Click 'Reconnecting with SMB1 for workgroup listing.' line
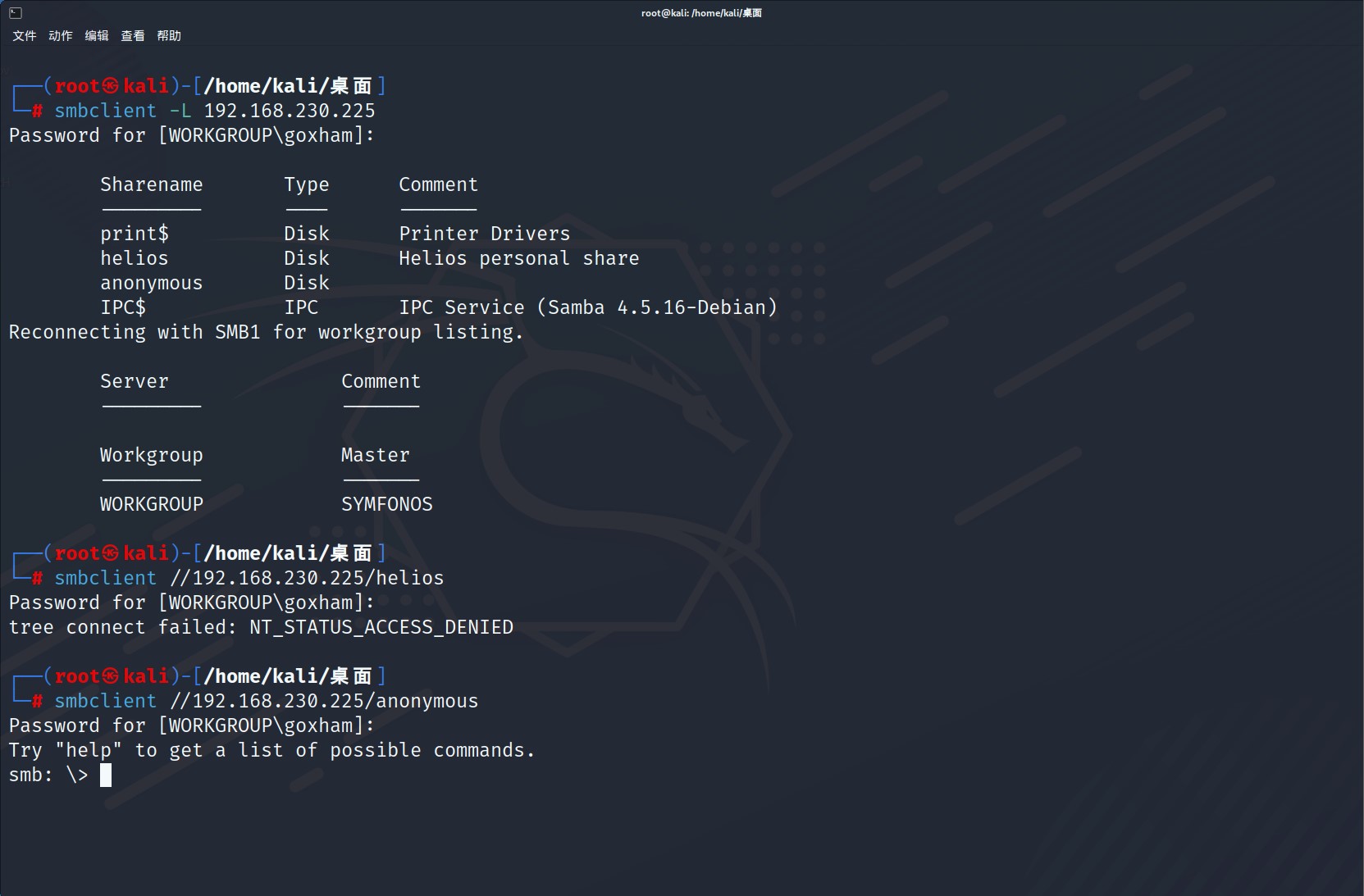This screenshot has height=896, width=1364. [267, 332]
